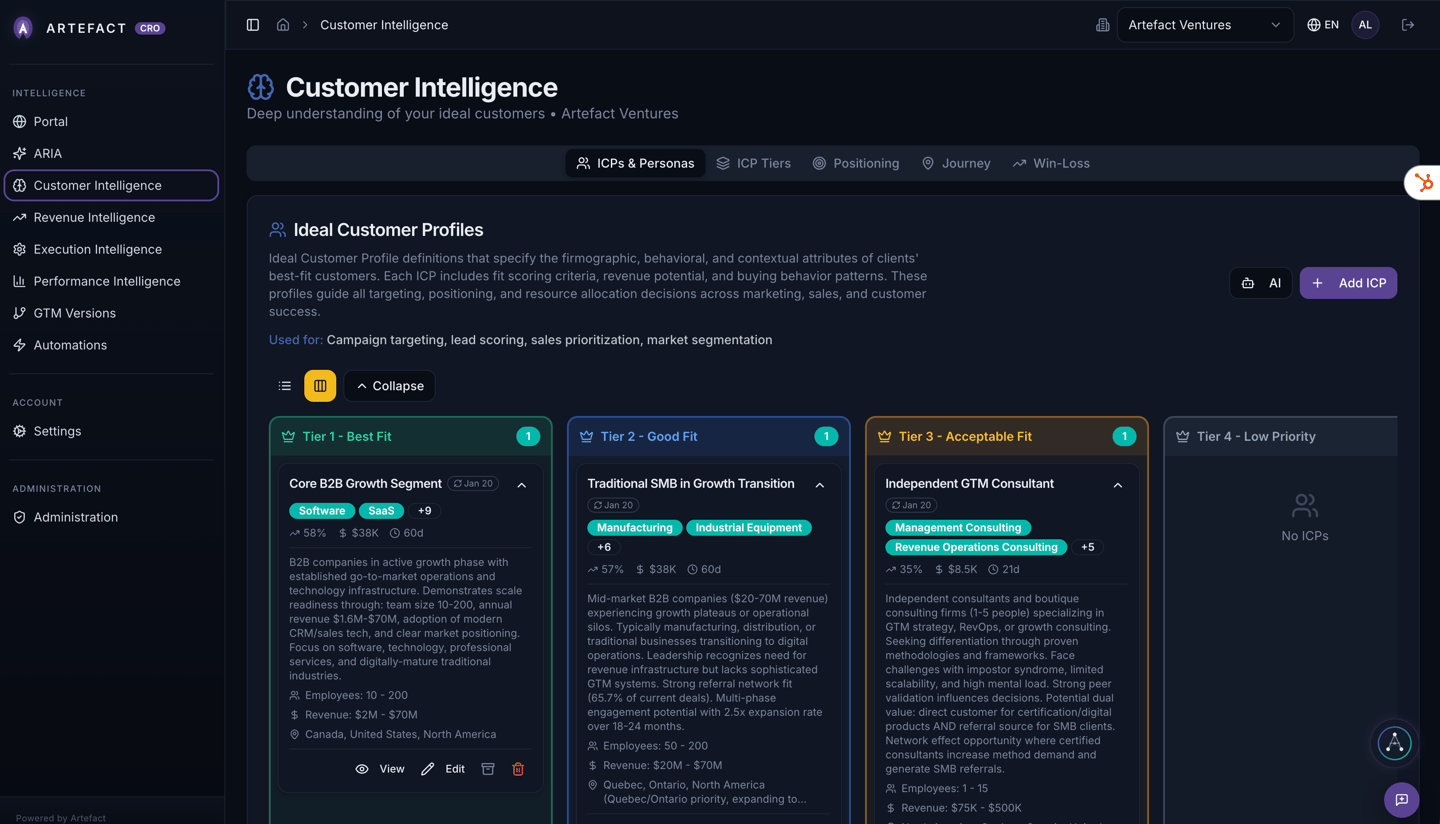This screenshot has height=824, width=1440.
Task: Toggle the kanban column view
Action: tap(320, 385)
